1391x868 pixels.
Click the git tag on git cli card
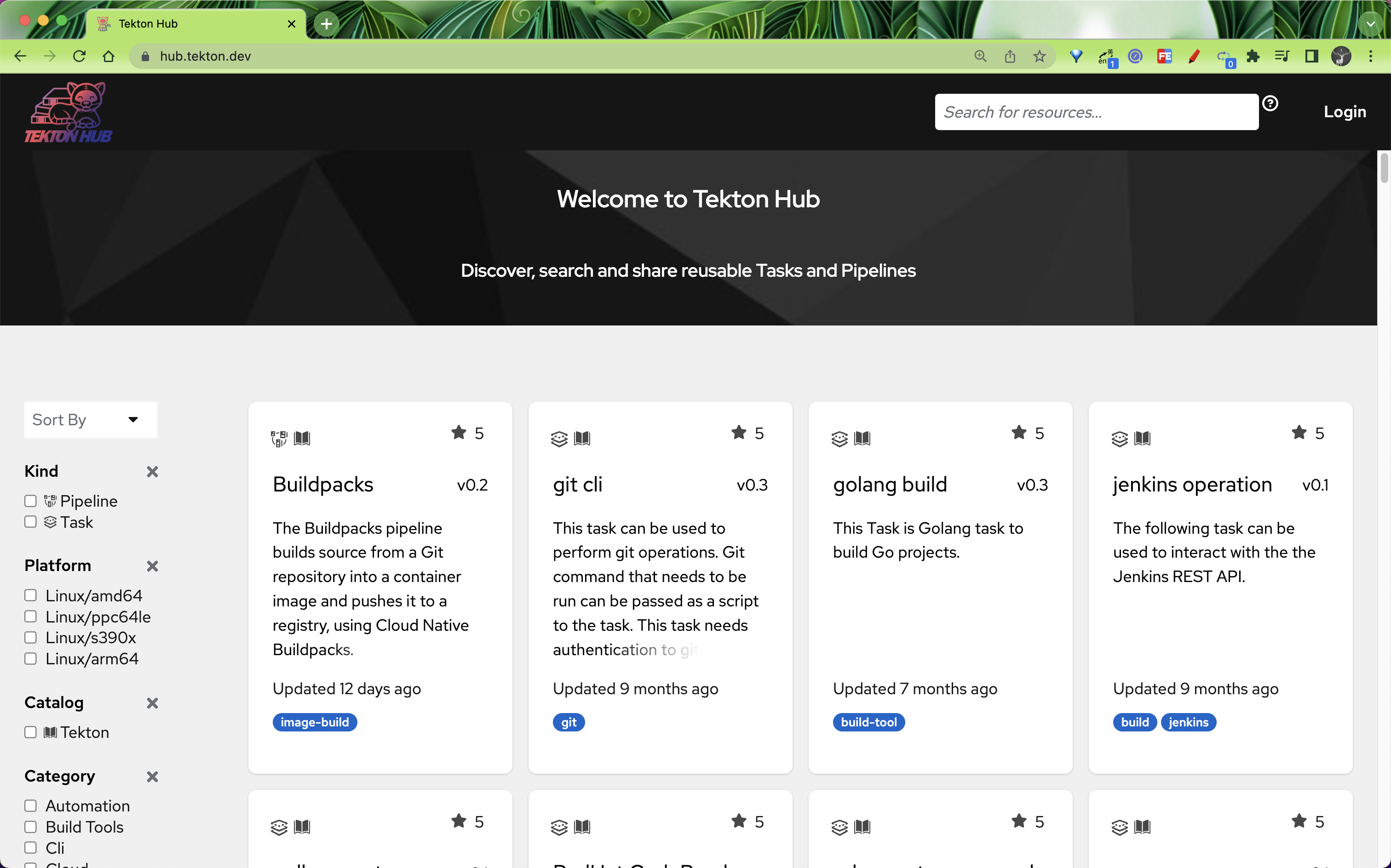pyautogui.click(x=569, y=722)
